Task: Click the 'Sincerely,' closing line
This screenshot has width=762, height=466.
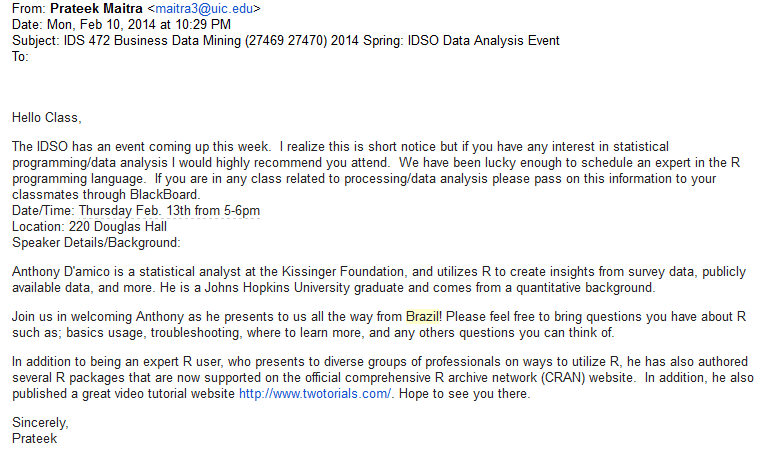Action: pos(40,423)
